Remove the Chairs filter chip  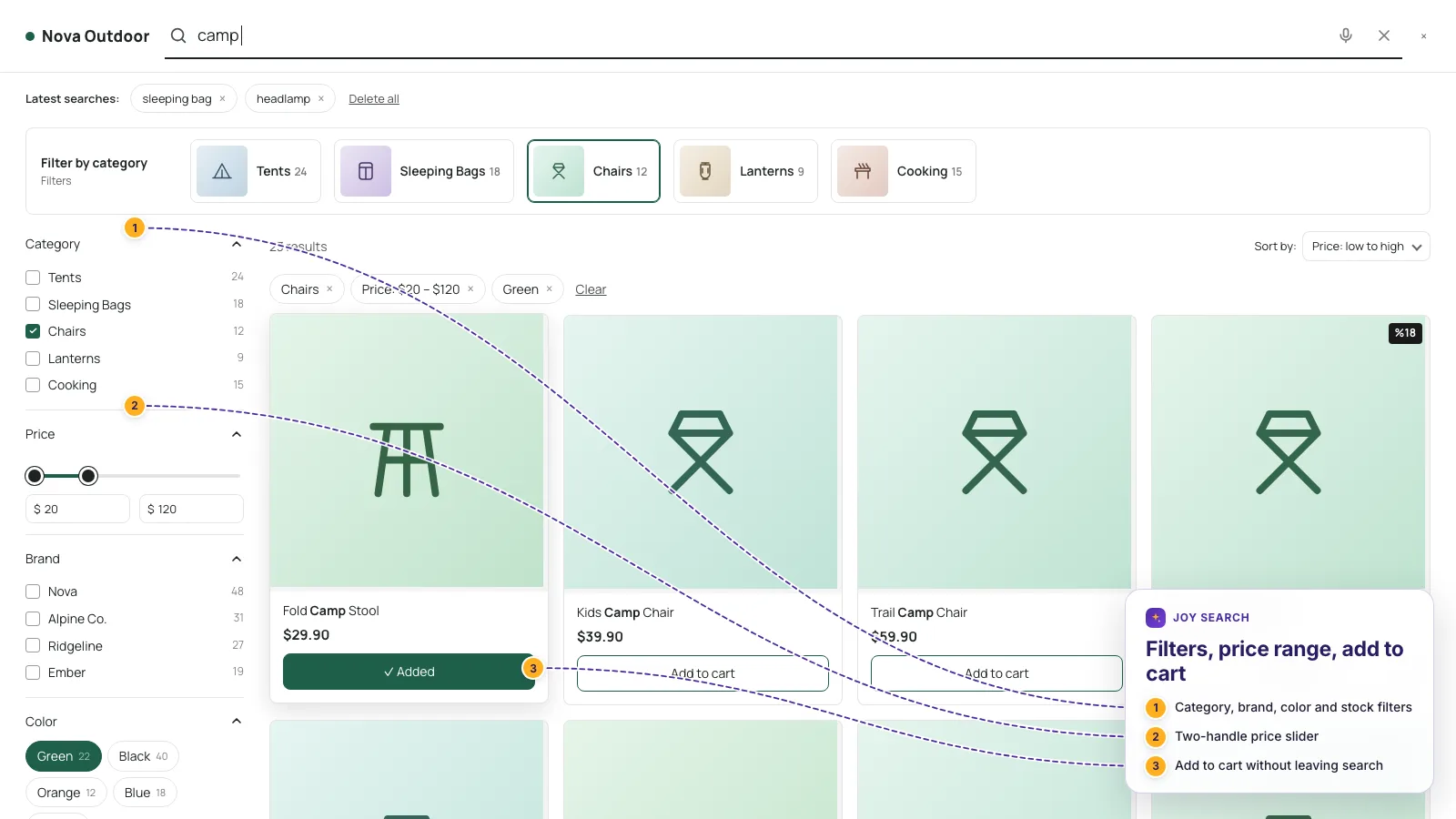(x=329, y=289)
